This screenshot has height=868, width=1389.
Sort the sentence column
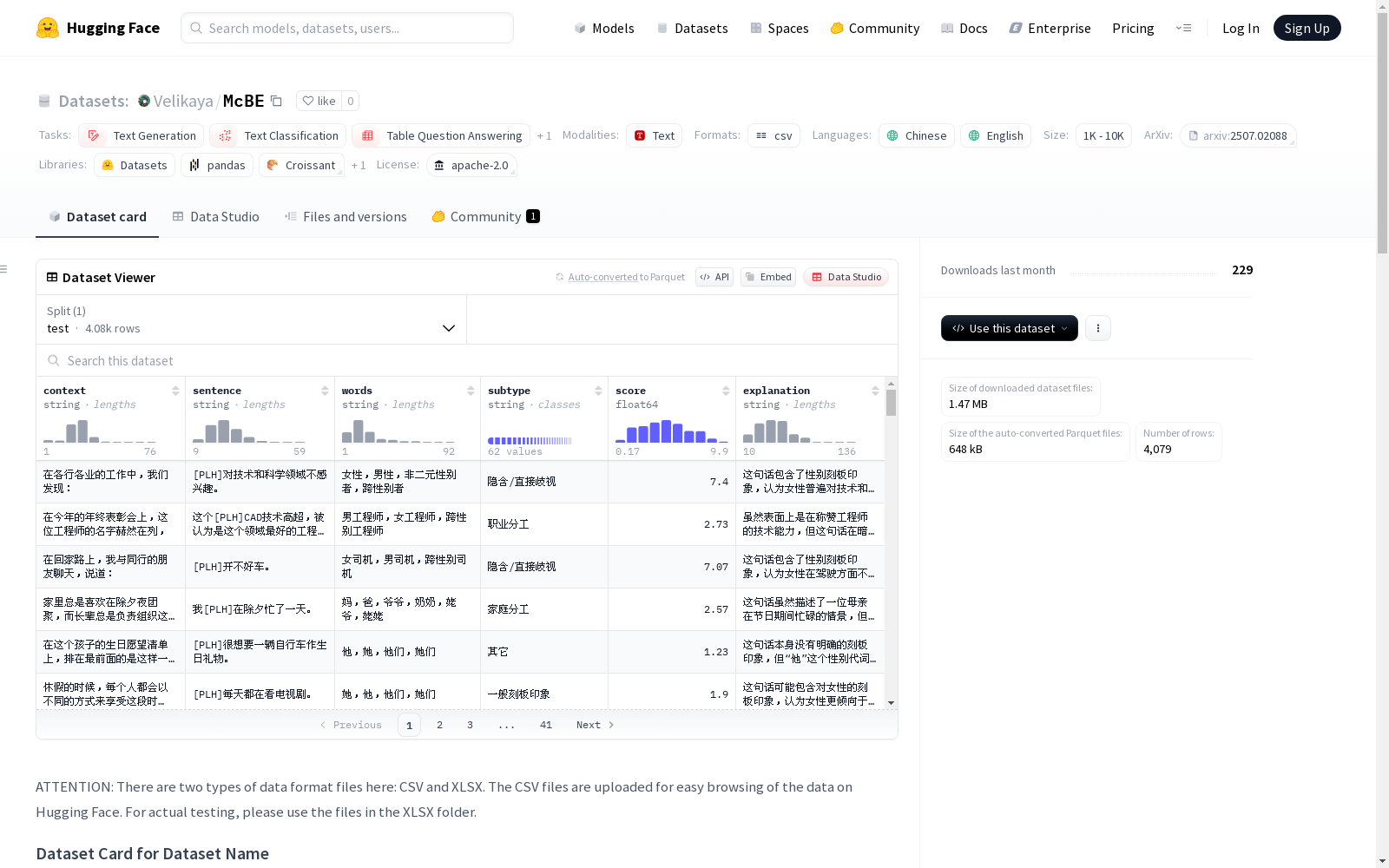click(325, 391)
